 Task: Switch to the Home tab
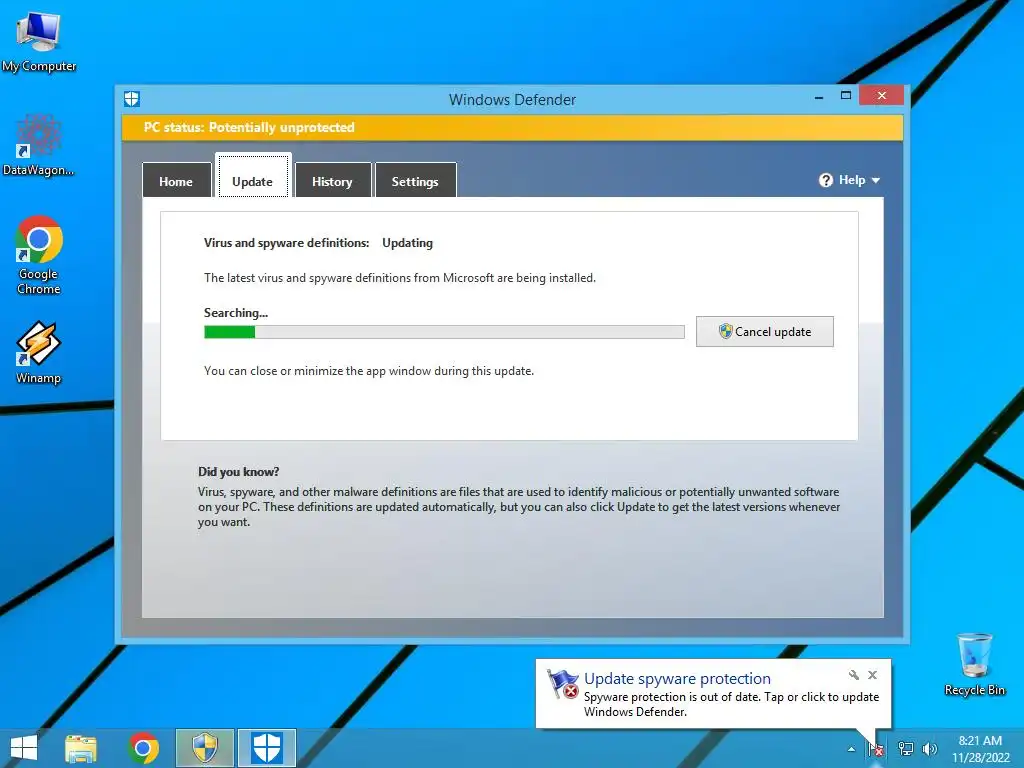(x=176, y=181)
